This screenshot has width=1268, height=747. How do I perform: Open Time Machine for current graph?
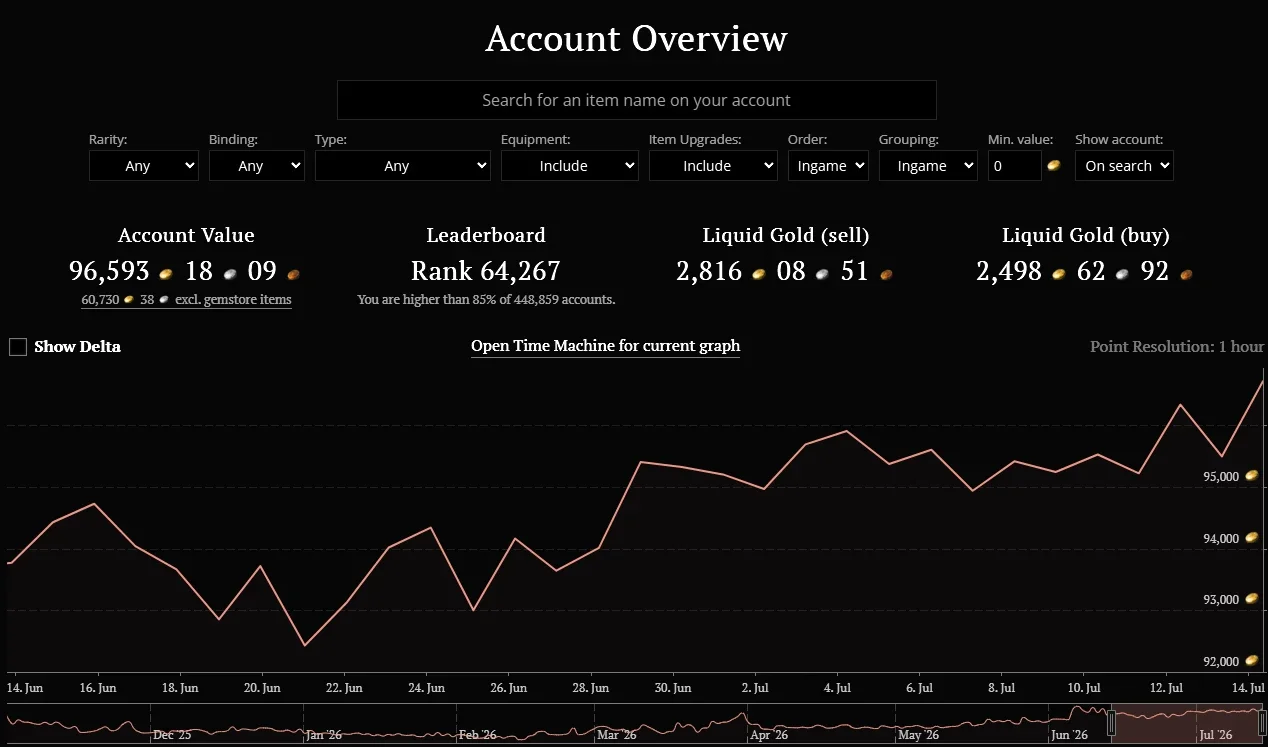[605, 346]
